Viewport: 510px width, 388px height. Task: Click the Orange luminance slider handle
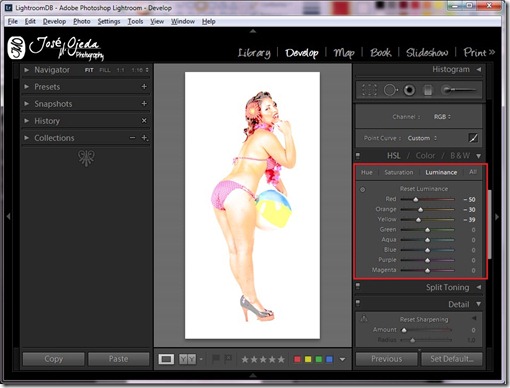(x=420, y=209)
